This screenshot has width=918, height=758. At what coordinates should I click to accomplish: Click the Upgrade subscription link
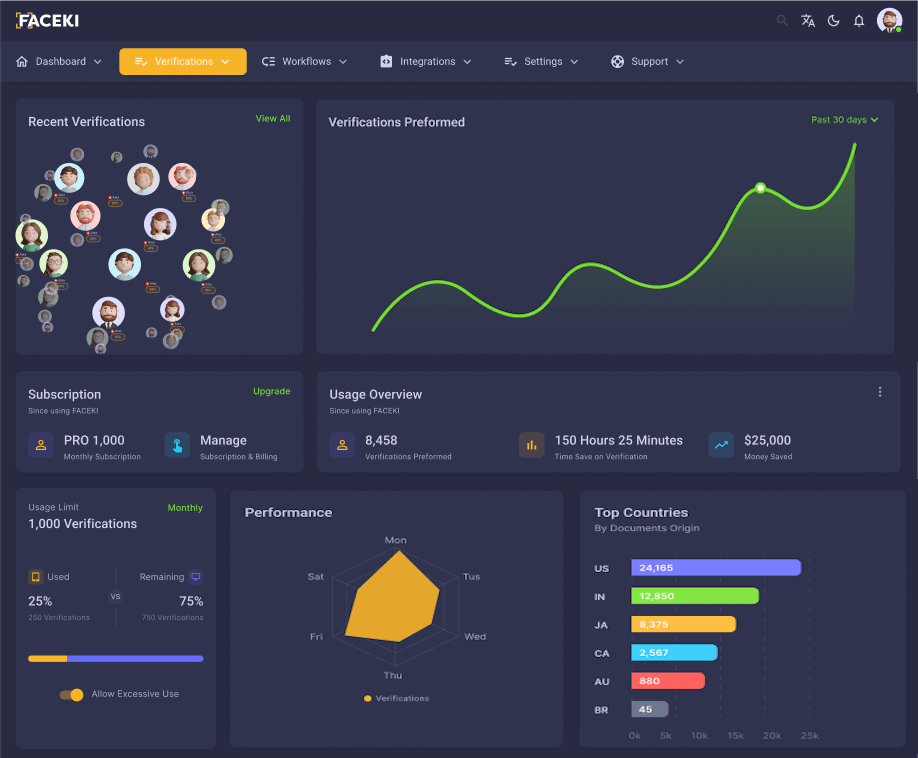271,391
